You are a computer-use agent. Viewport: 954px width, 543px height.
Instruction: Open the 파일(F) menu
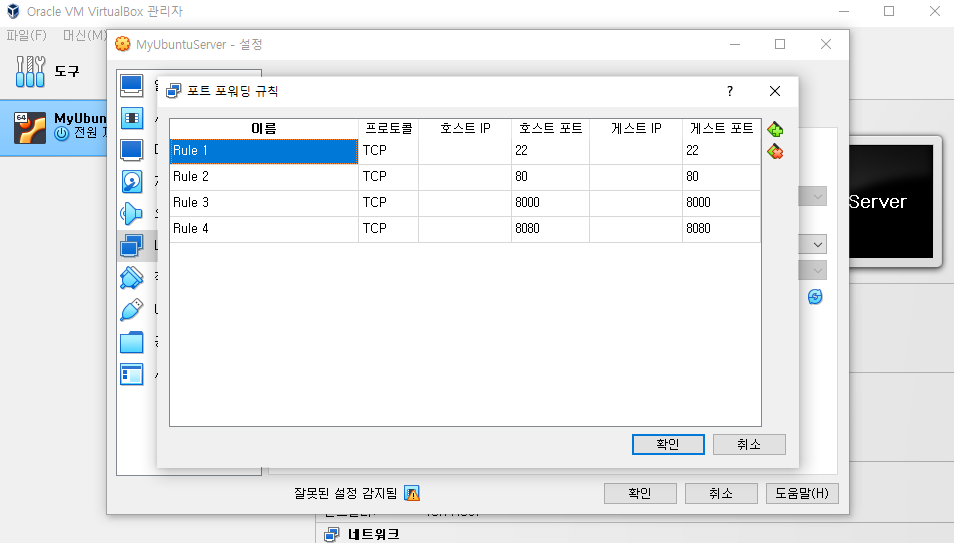pos(26,35)
